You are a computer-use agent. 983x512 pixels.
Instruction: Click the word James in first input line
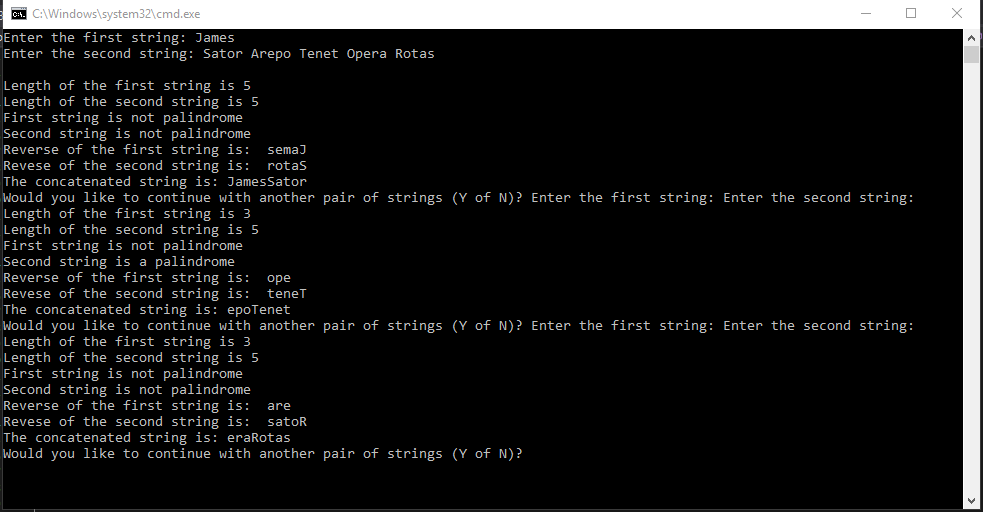(x=214, y=38)
